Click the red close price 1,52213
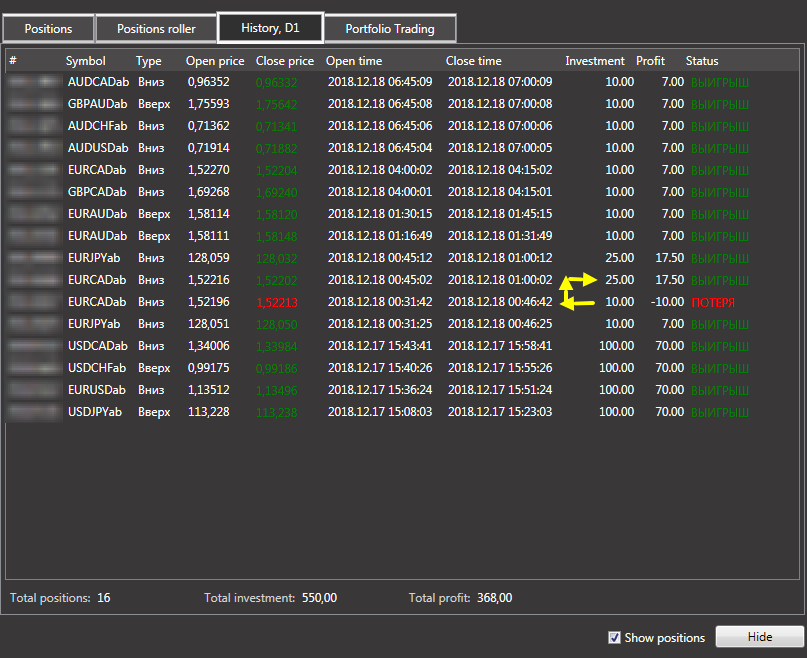This screenshot has height=658, width=807. (277, 303)
